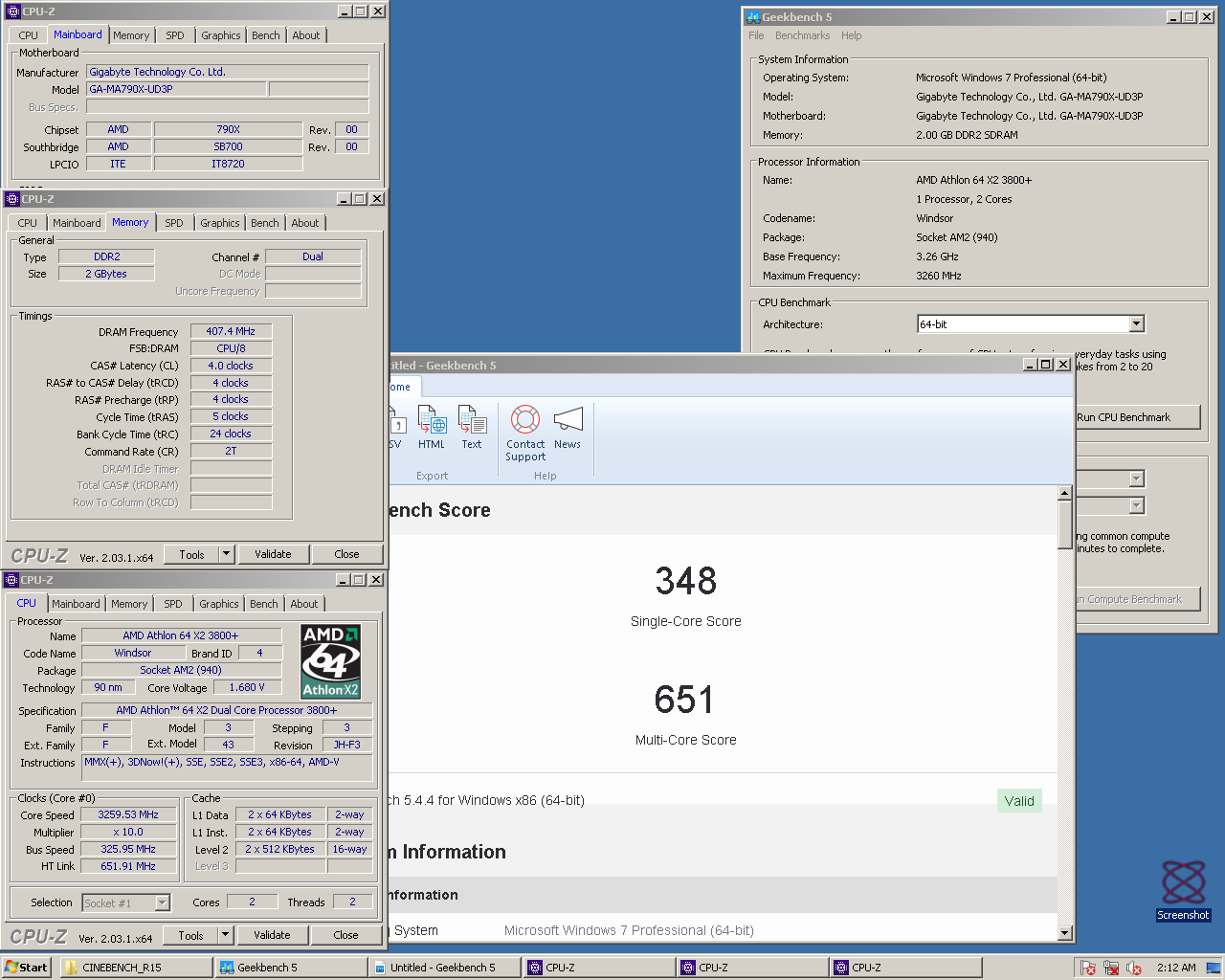
Task: Click Model GA-MA790X-UD3P field
Action: point(176,89)
